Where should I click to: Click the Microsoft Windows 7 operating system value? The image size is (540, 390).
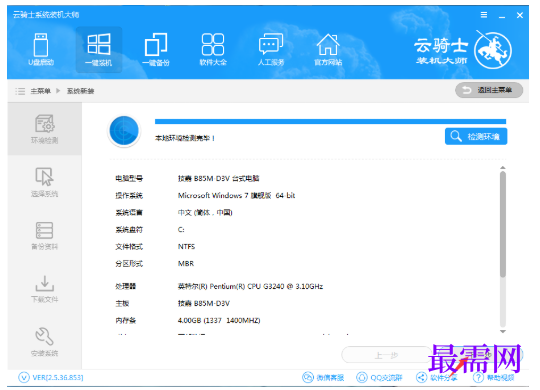tap(236, 195)
